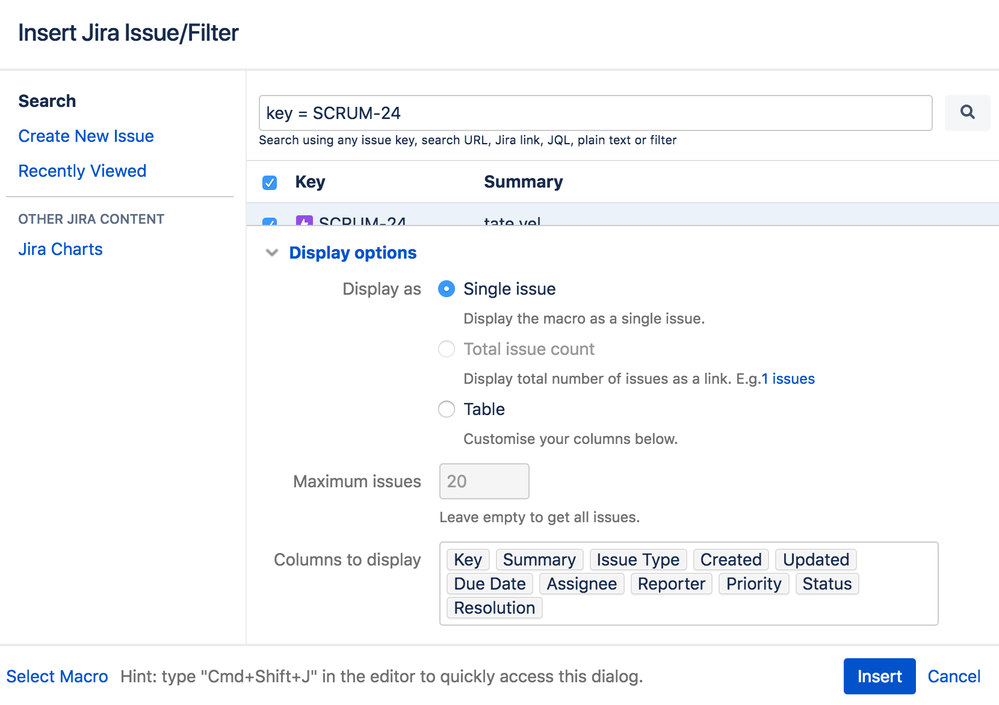Click the 'Insert Jira Issue/Filter' dialog title

coord(128,33)
